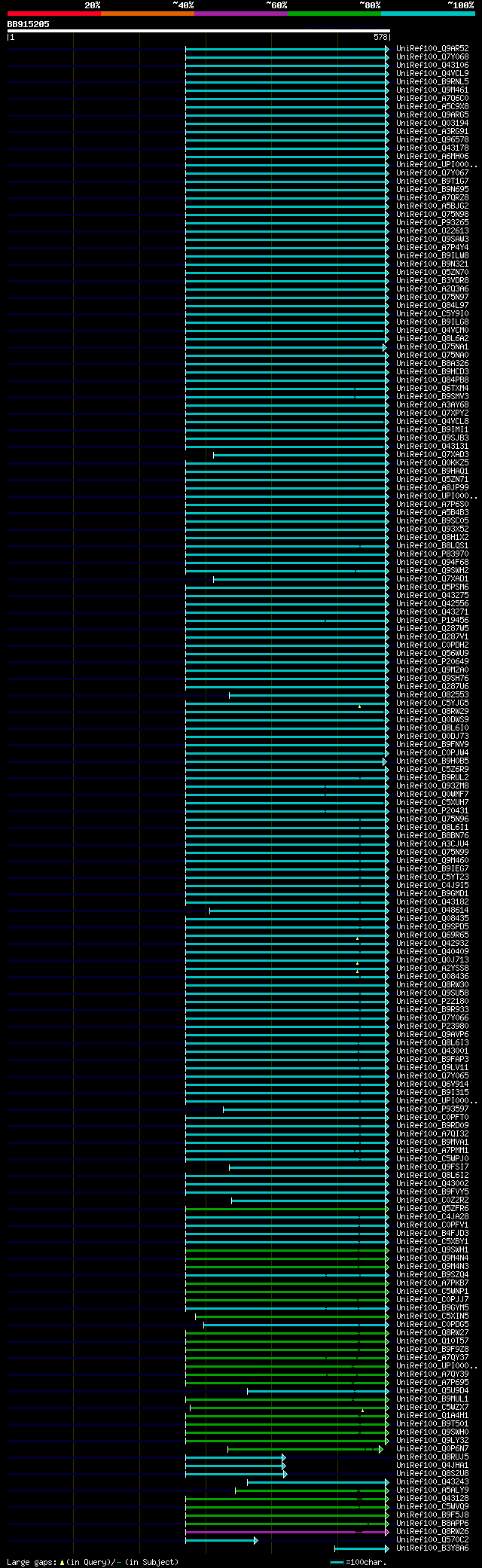Click the green ~80% identity legend bar
The height and width of the screenshot is (1568, 482).
click(334, 14)
